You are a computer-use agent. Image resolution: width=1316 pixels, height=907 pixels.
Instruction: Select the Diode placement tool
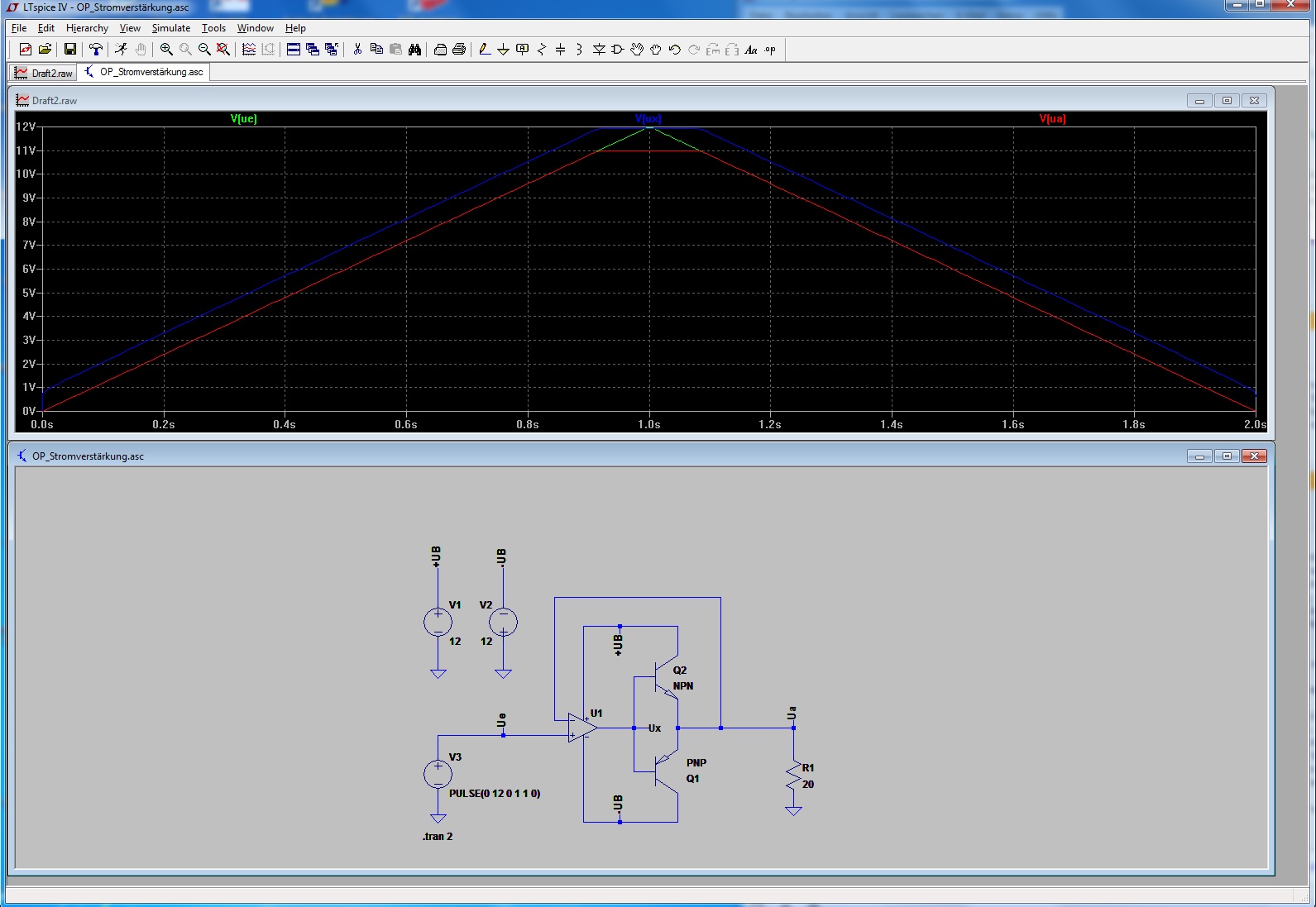point(599,50)
